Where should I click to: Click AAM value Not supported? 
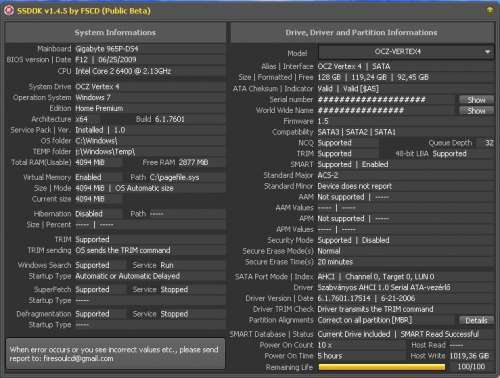[x=341, y=197]
